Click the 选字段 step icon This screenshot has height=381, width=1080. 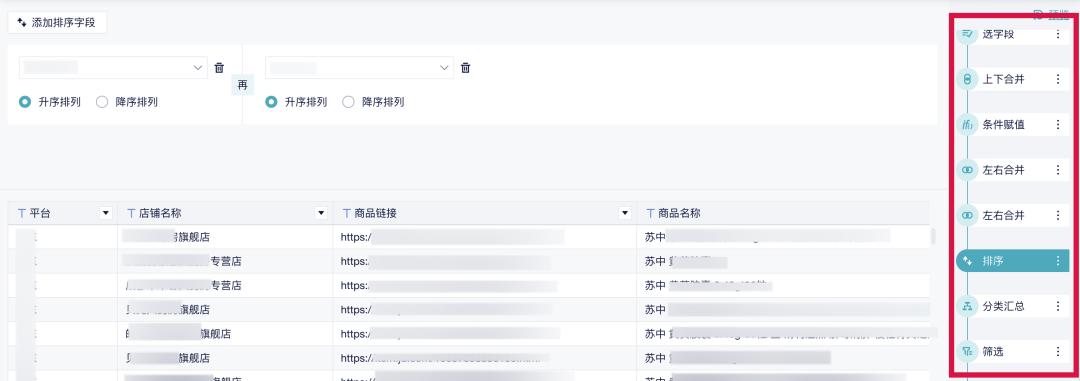coord(967,34)
